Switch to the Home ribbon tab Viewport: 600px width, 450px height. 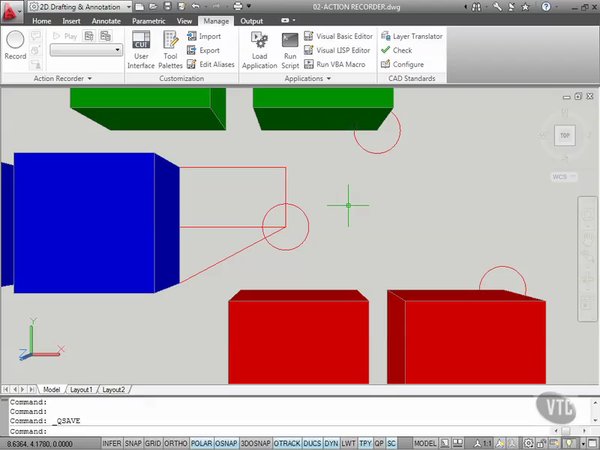click(x=41, y=21)
